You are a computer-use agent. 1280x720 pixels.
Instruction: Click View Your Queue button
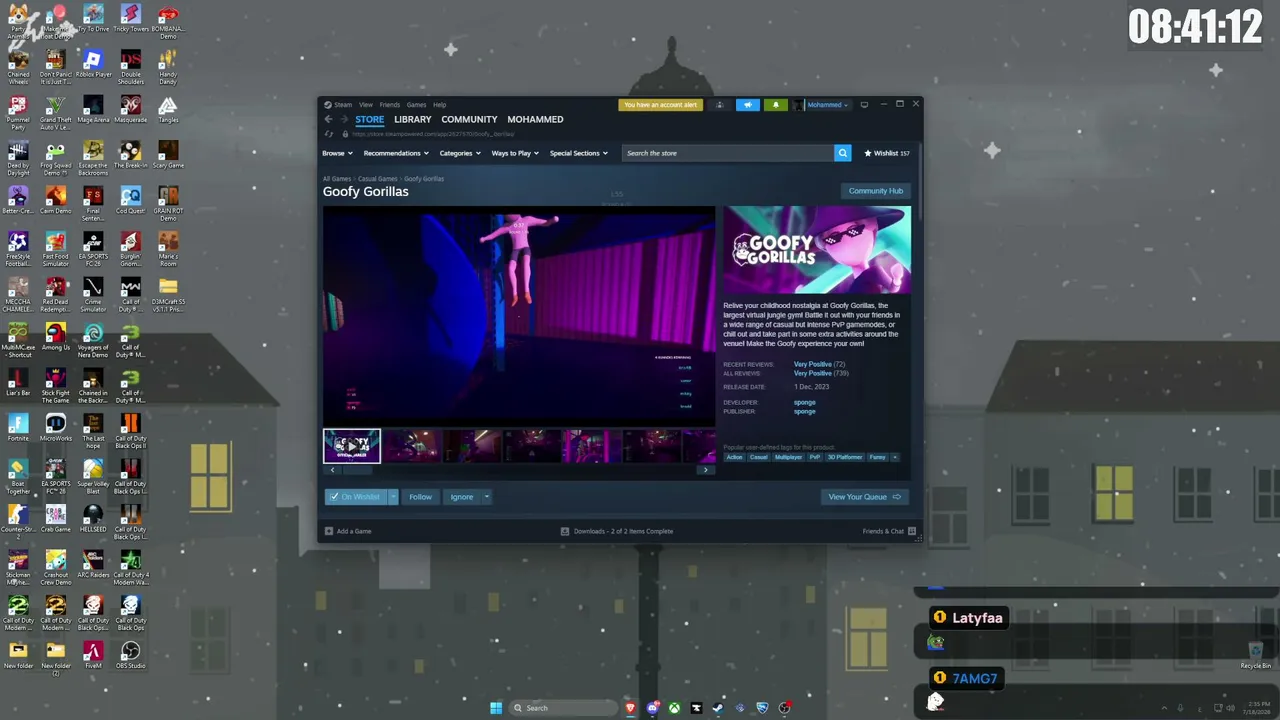tap(864, 497)
